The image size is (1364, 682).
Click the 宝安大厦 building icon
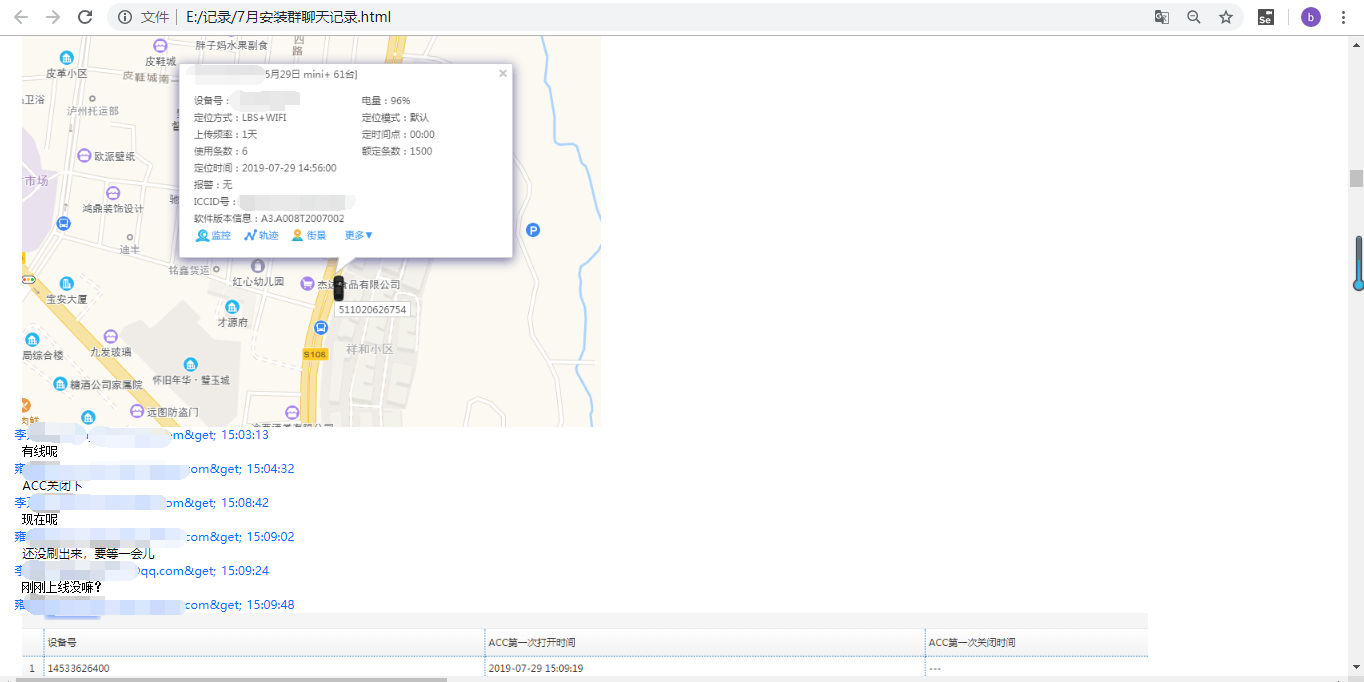click(x=66, y=284)
